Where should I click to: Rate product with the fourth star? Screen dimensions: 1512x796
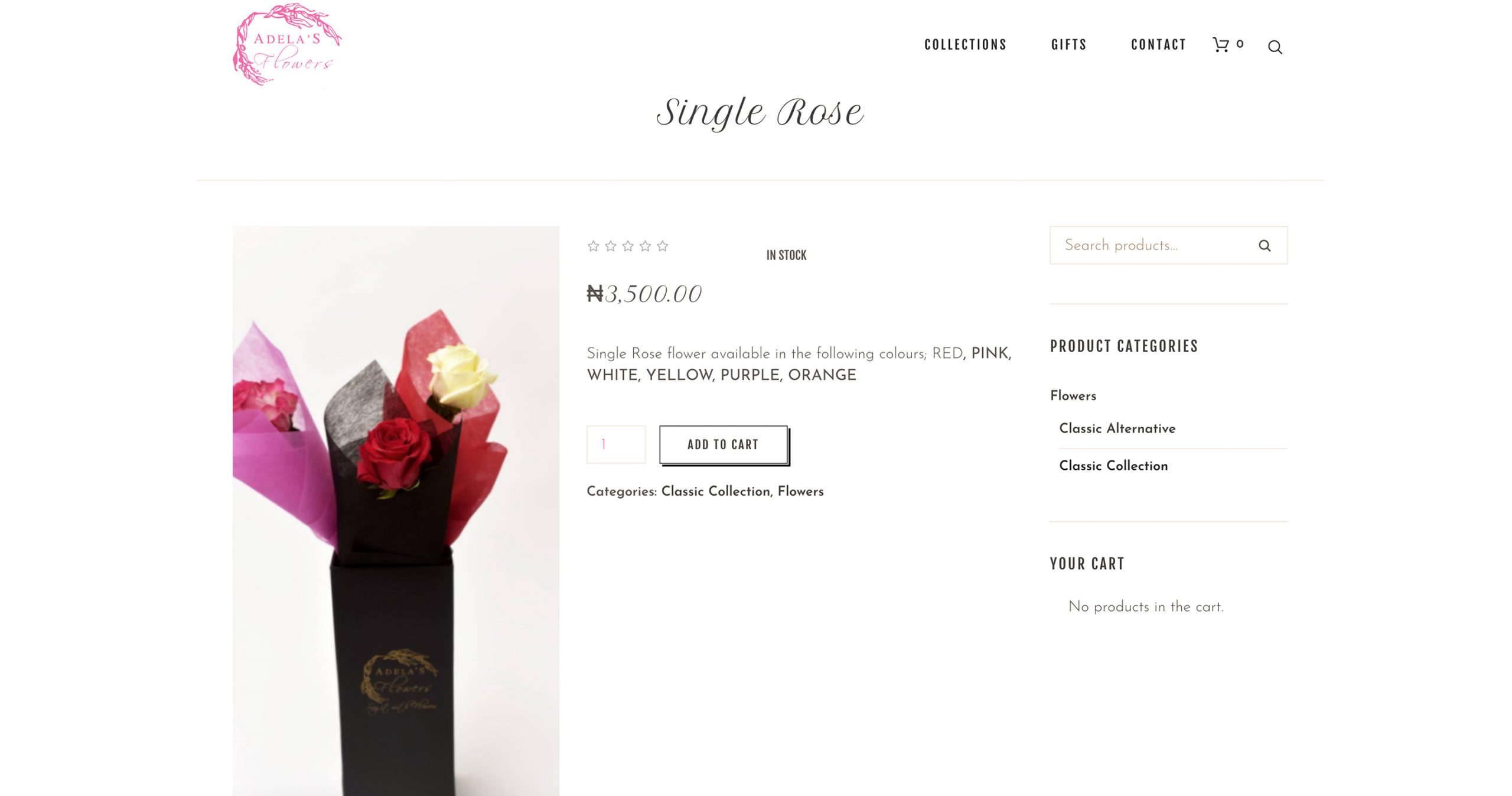click(645, 246)
